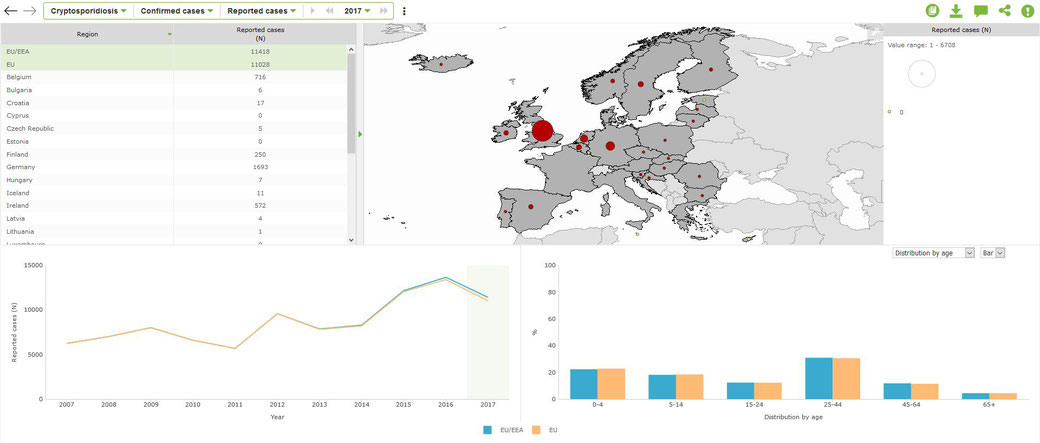Select Czech Republic in the table
Image resolution: width=1040 pixels, height=443 pixels.
tap(174, 129)
